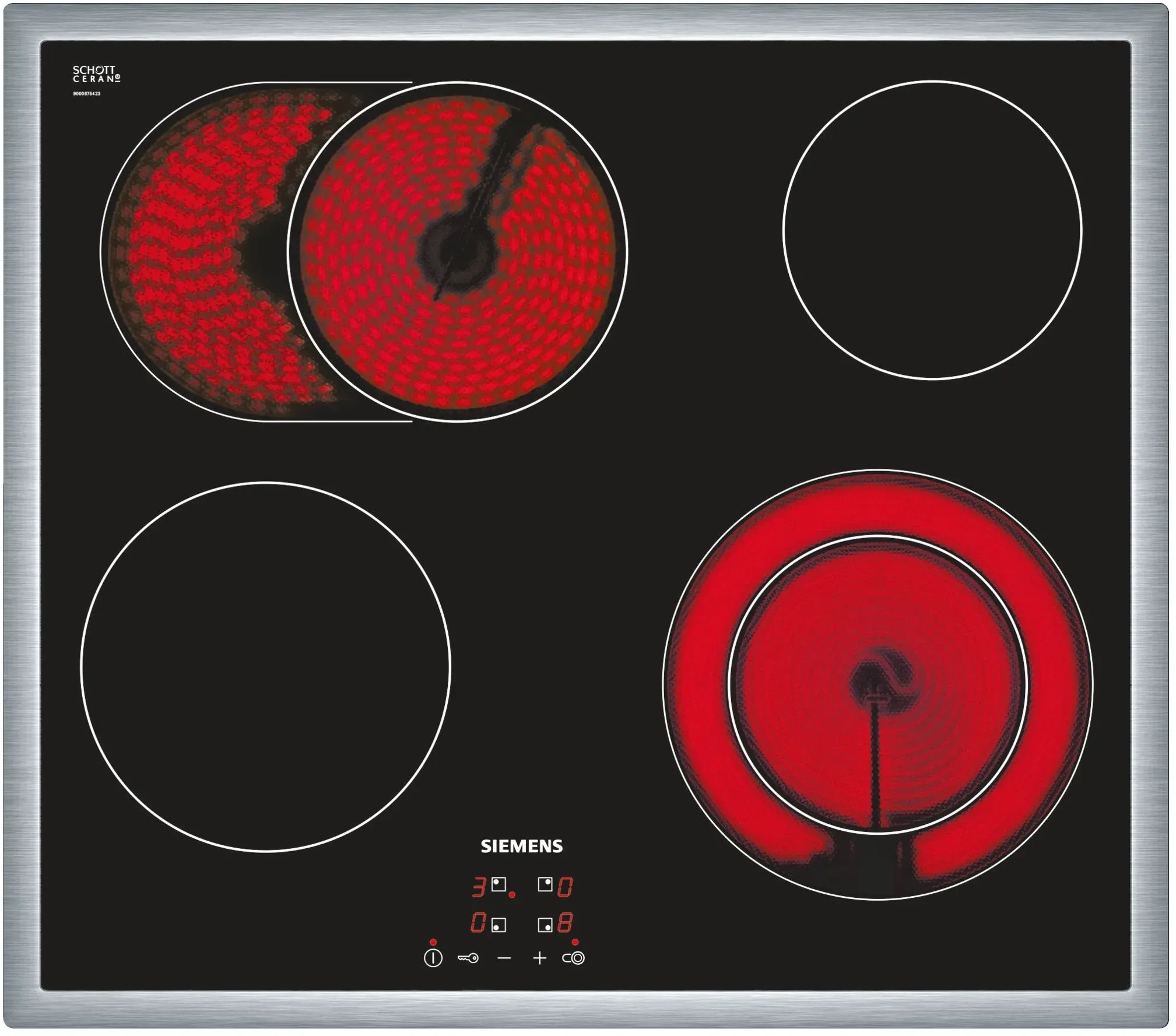Select the top-right hotplate selector square
The height and width of the screenshot is (1036, 1176).
pos(545,884)
